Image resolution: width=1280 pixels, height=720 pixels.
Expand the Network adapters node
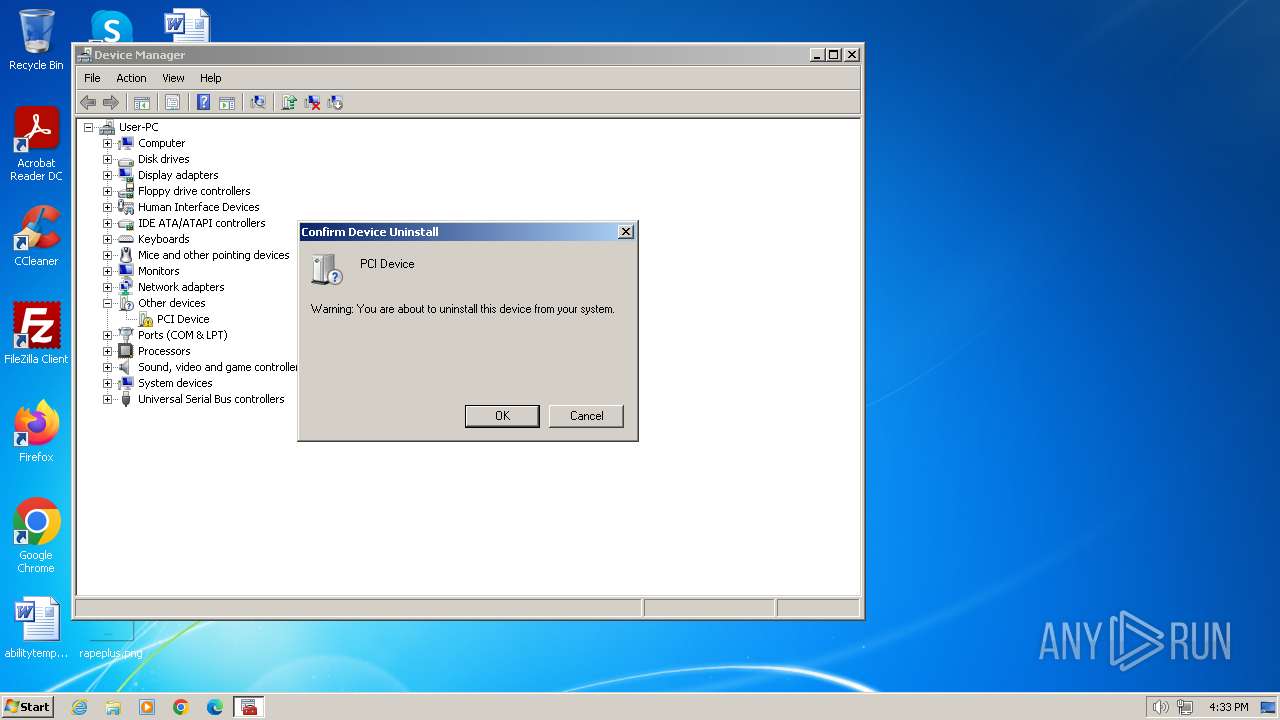coord(107,287)
